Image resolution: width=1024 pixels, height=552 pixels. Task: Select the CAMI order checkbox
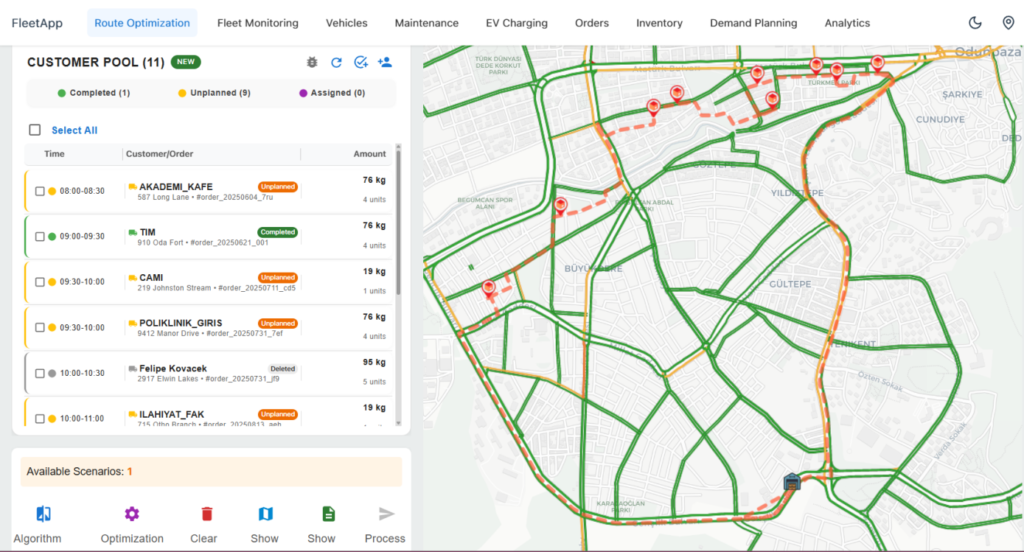click(40, 282)
